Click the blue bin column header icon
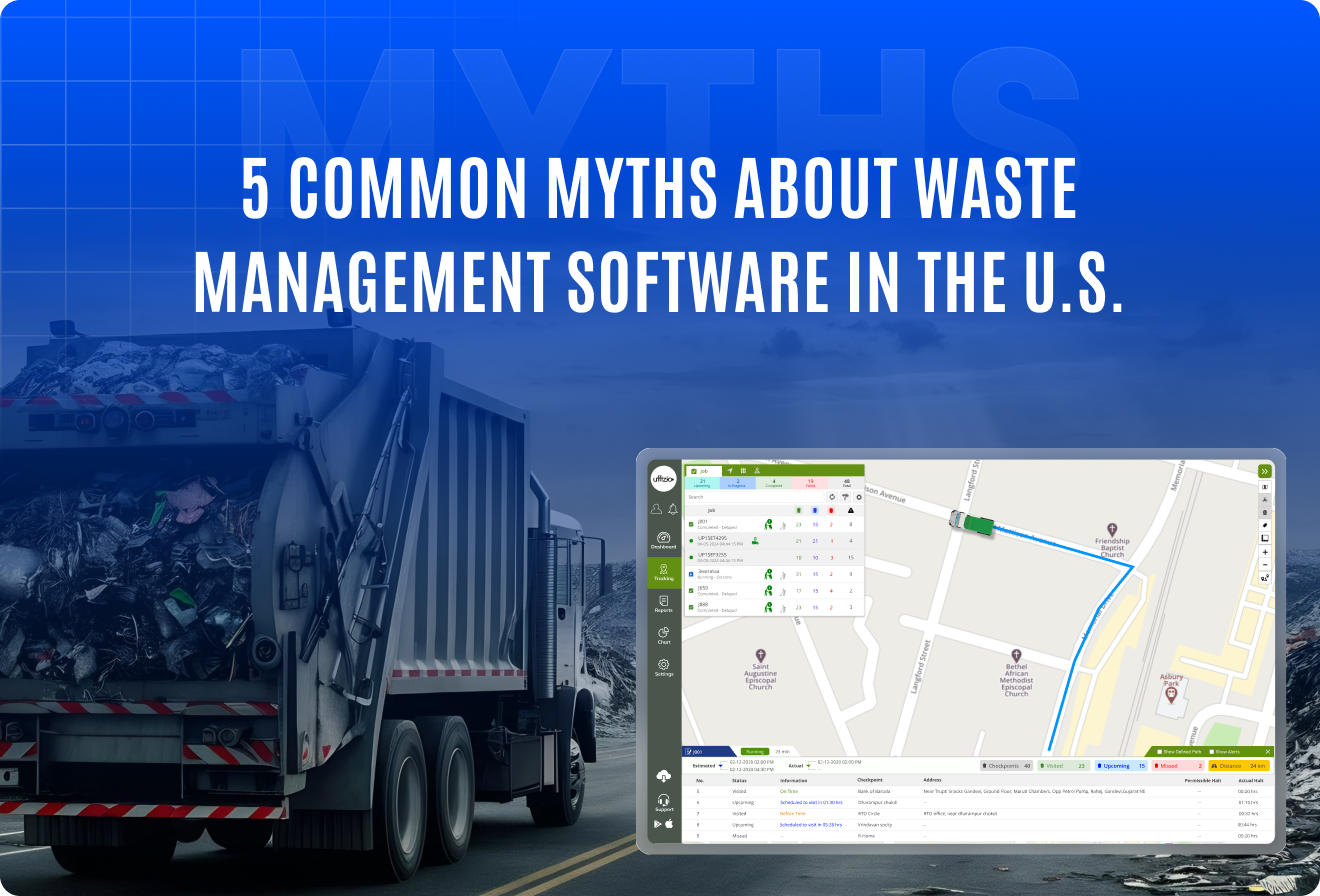 coord(815,510)
